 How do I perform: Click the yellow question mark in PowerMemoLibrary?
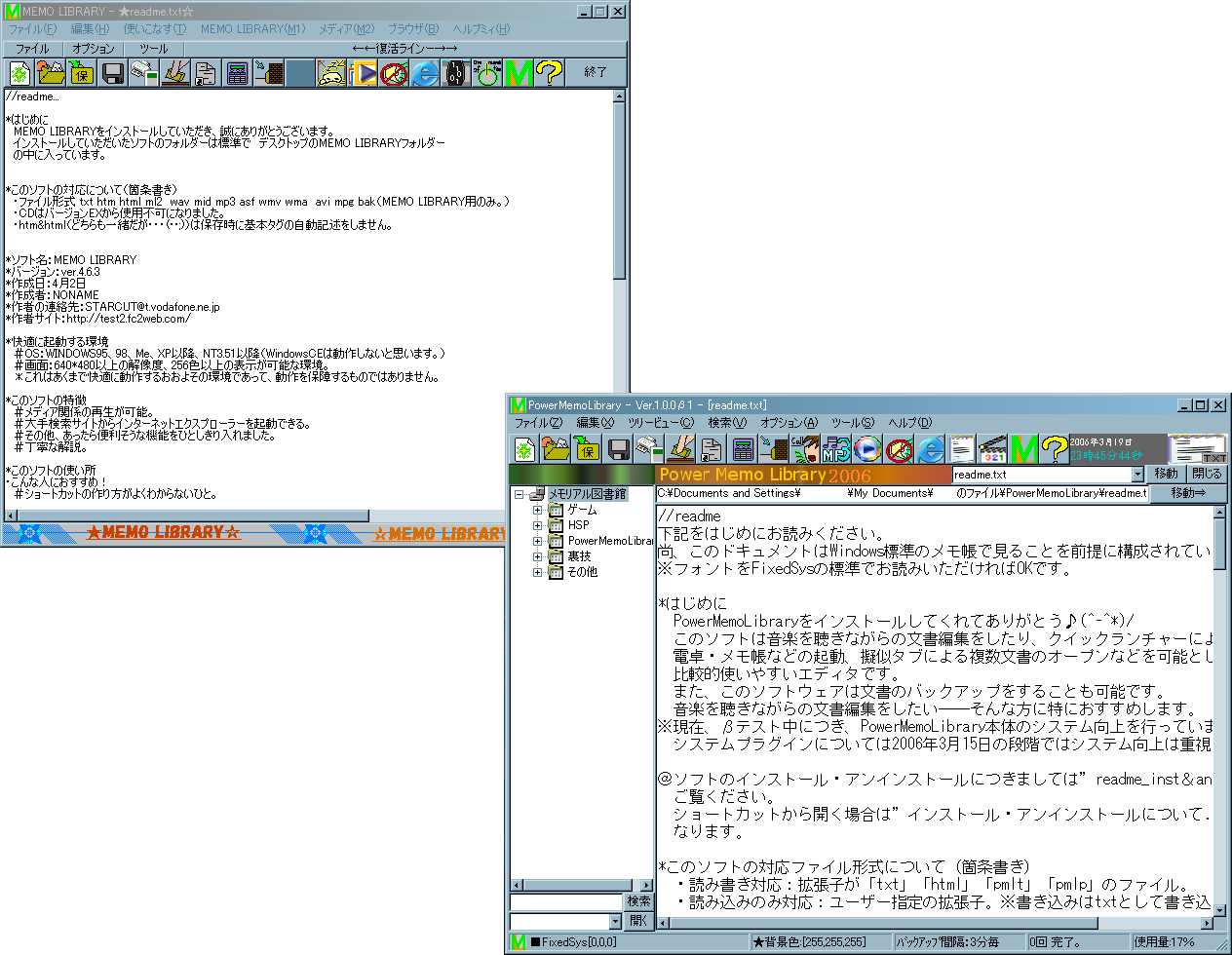coord(1054,449)
